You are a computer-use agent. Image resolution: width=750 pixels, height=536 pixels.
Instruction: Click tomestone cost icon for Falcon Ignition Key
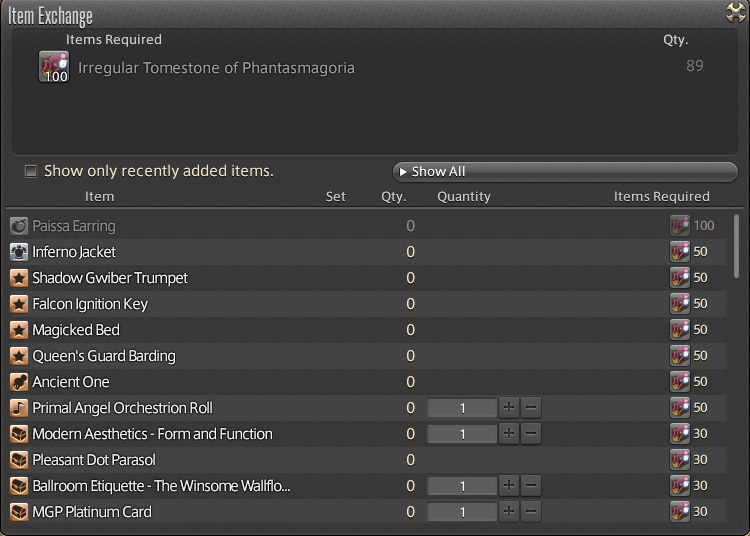(680, 303)
